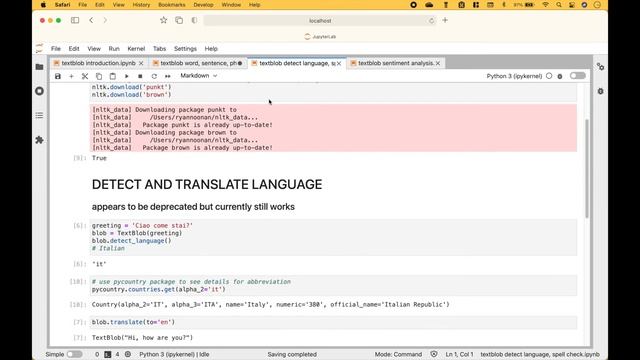Open the Apple menu
The width and height of the screenshot is (640, 360).
(43, 5)
